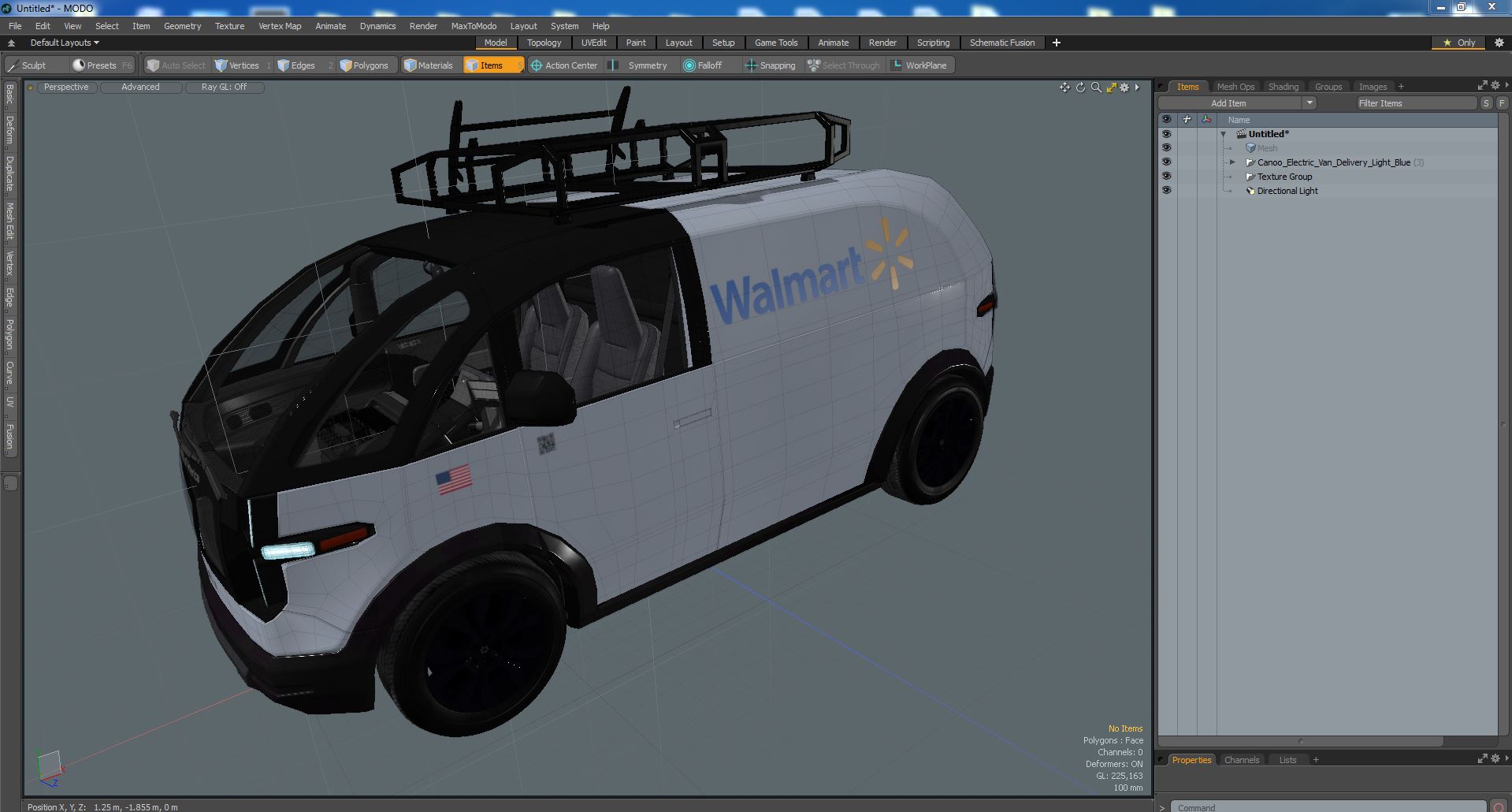Image resolution: width=1512 pixels, height=812 pixels.
Task: Open Properties panel settings gear
Action: pyautogui.click(x=1495, y=758)
